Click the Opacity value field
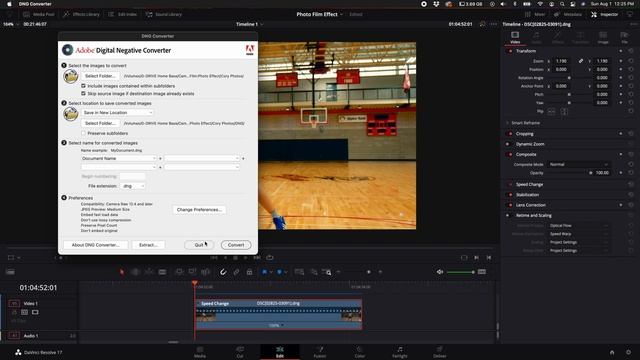640x360 pixels. coord(602,173)
